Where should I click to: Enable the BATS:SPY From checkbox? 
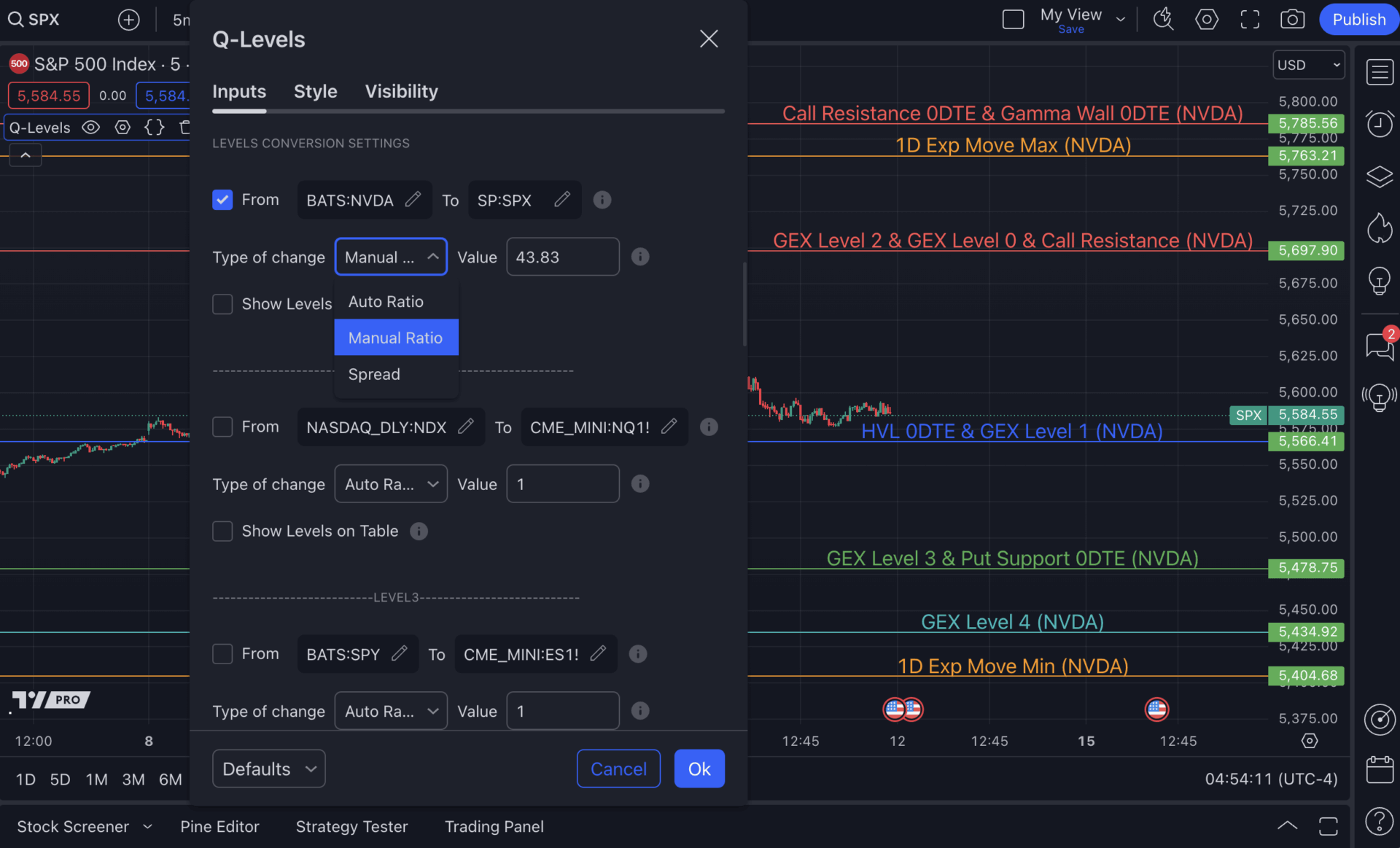pos(222,653)
